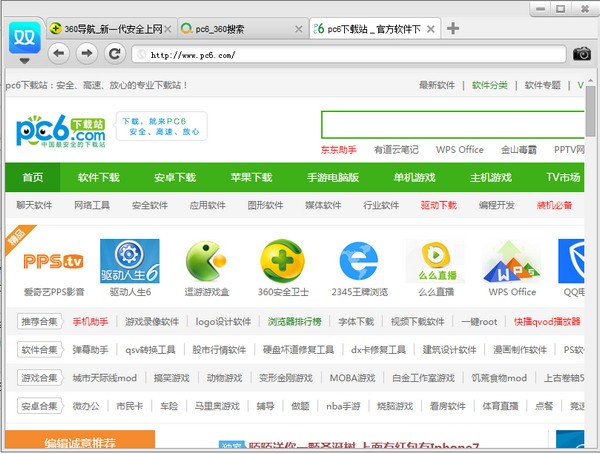This screenshot has width=600, height=454.
Task: Click the address bar URL field
Action: tap(349, 54)
